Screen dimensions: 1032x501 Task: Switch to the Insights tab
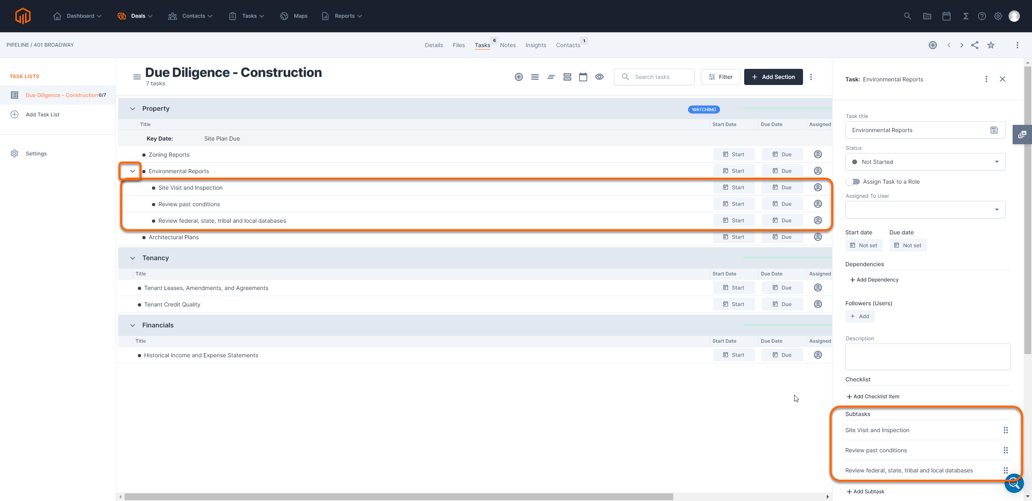pos(536,45)
